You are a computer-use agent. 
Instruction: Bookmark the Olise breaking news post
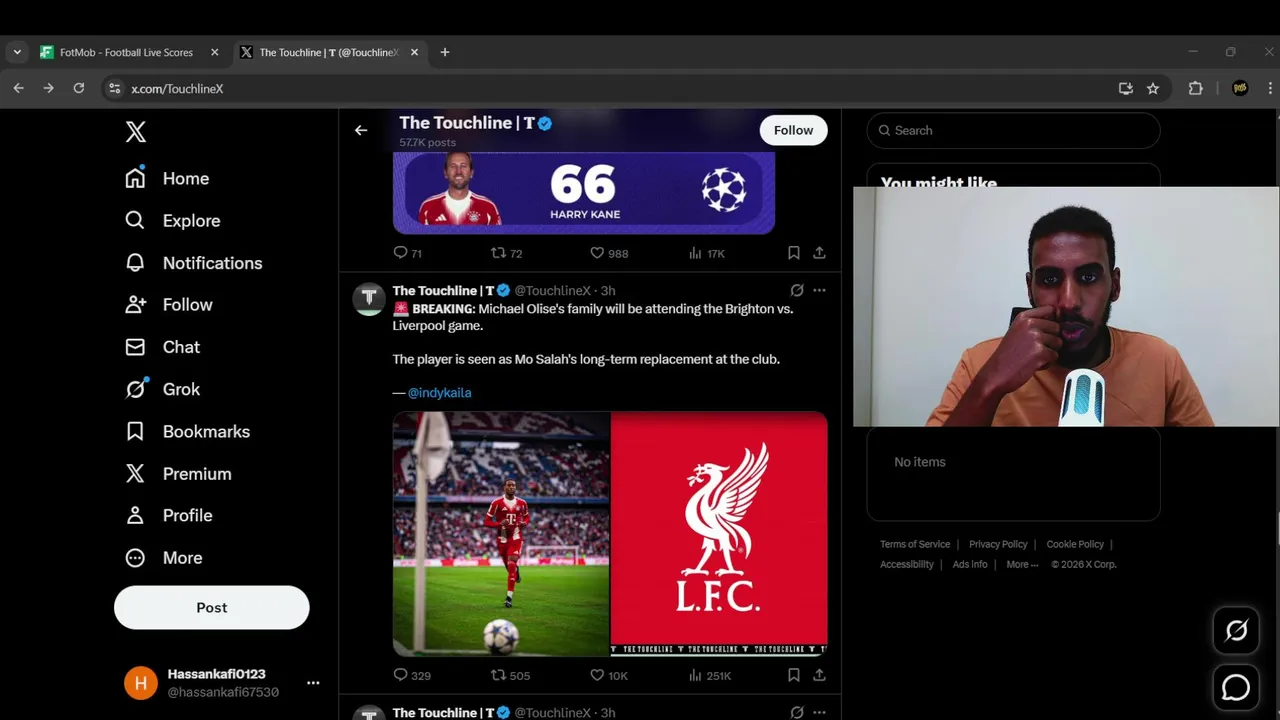pyautogui.click(x=793, y=675)
